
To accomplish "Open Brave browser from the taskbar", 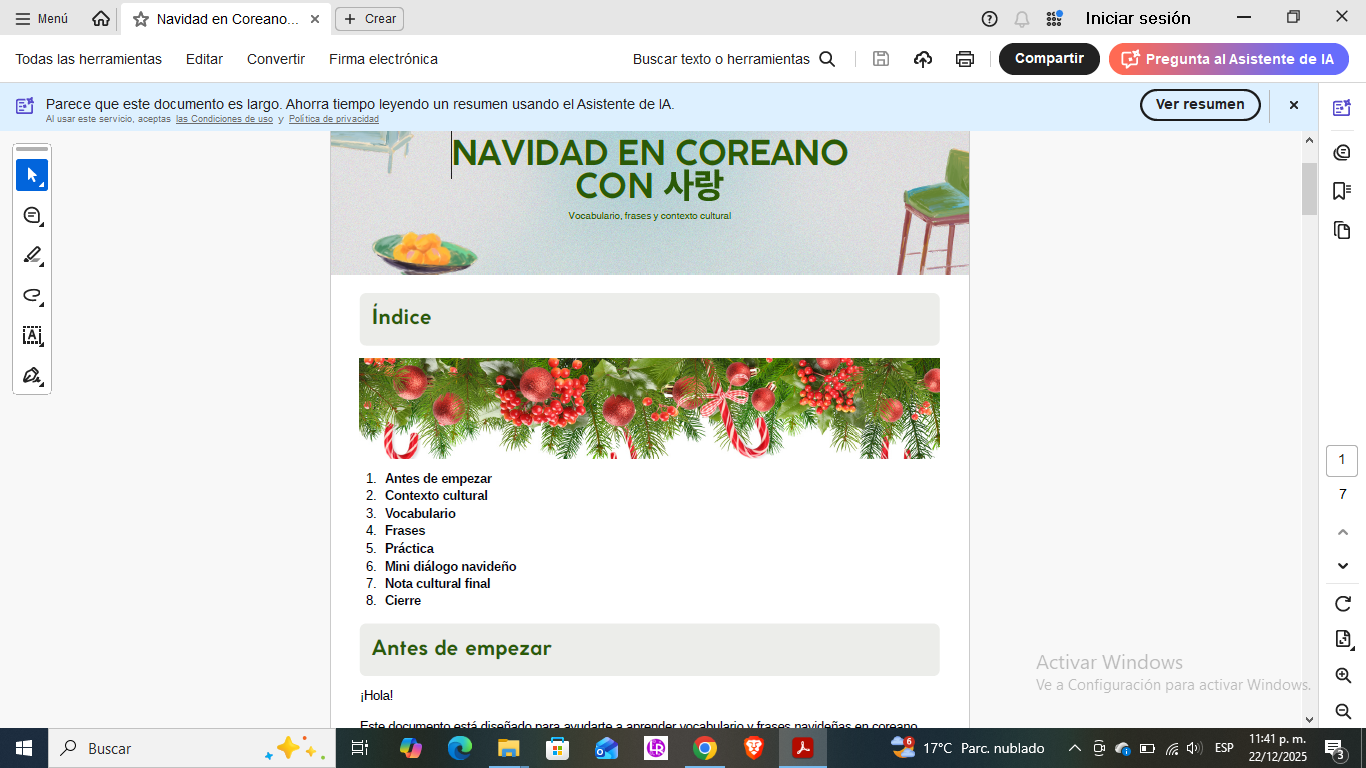I will point(754,748).
